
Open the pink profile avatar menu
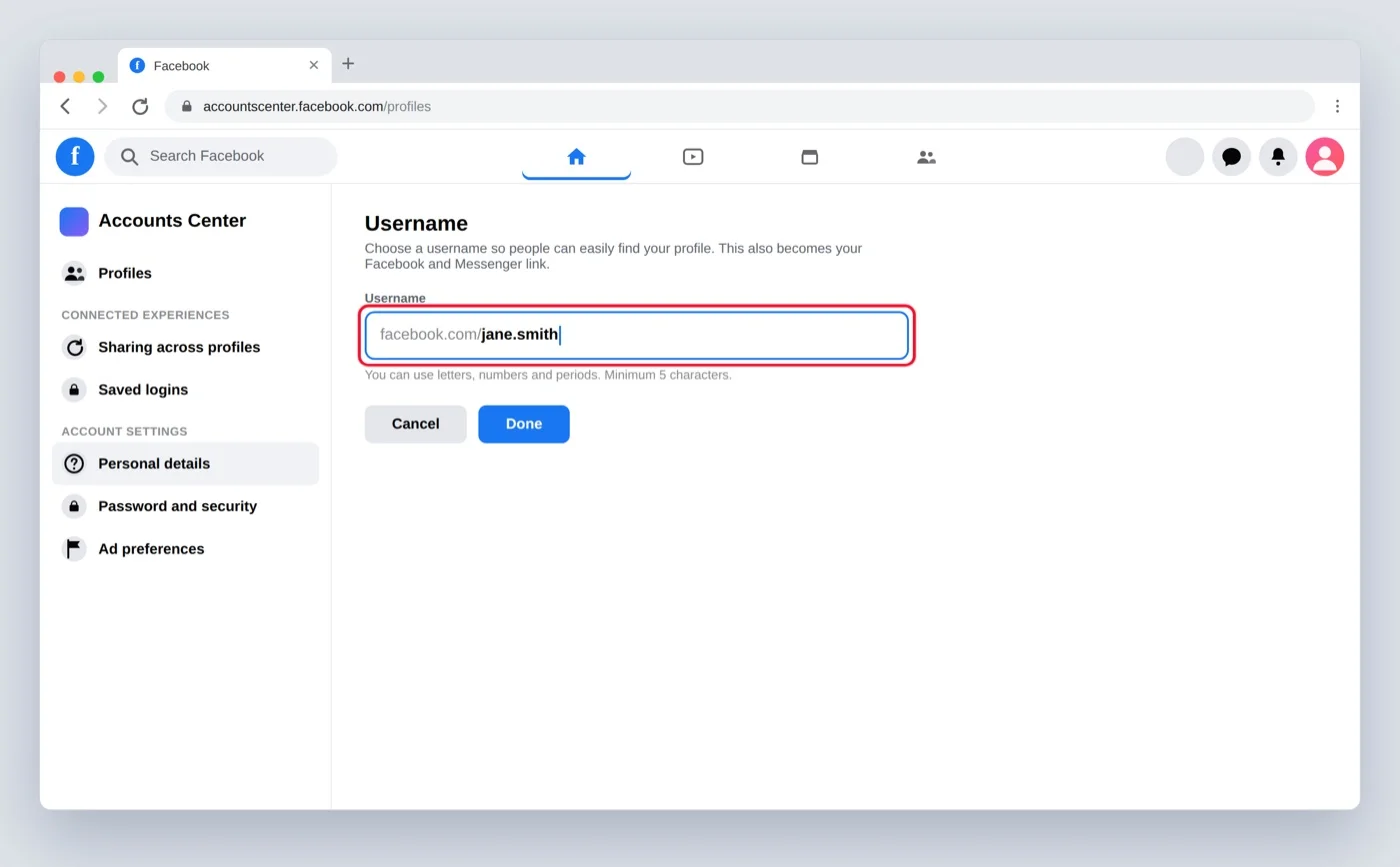click(x=1325, y=156)
